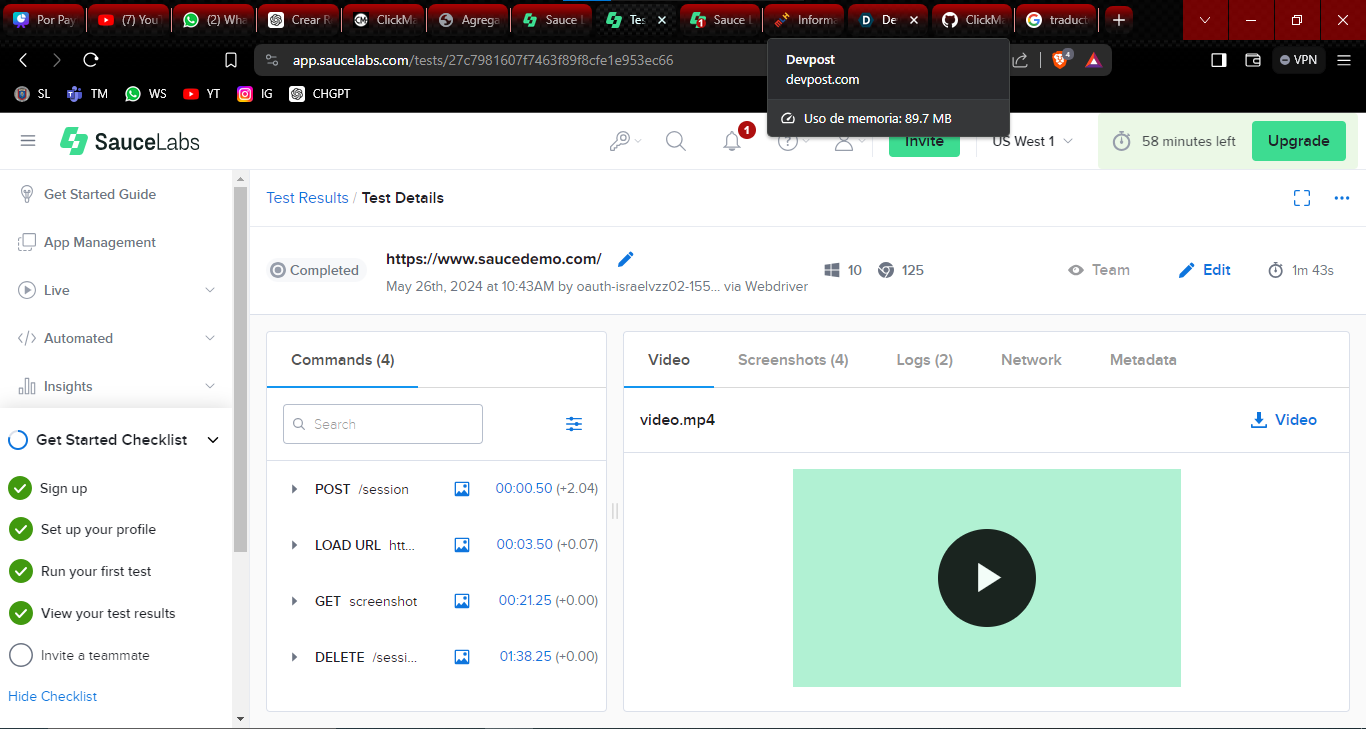Go back to Test Results breadcrumb

click(x=307, y=198)
